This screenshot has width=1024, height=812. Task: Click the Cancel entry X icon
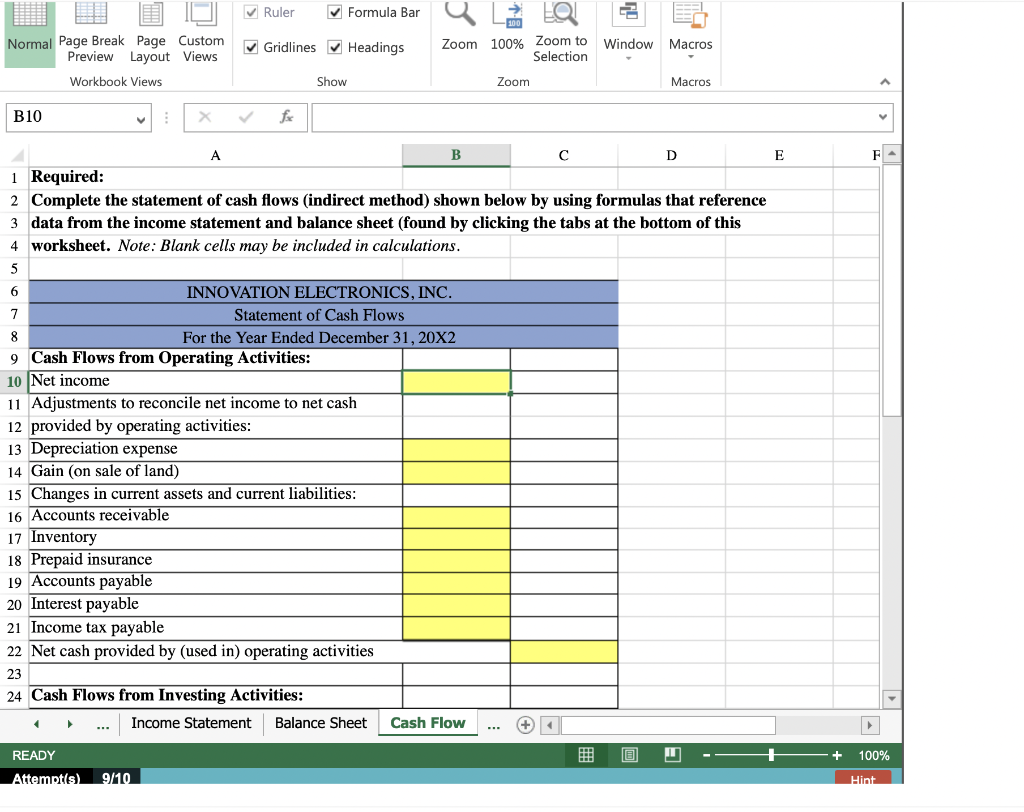(204, 117)
